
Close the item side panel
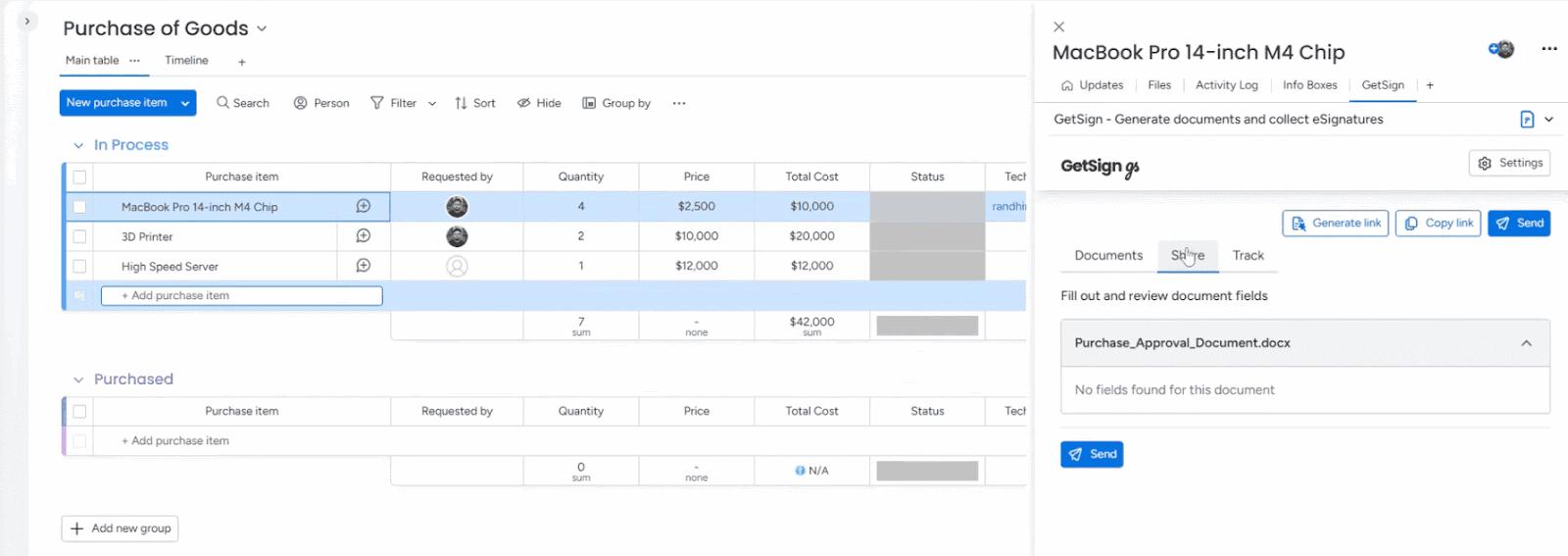[x=1058, y=27]
